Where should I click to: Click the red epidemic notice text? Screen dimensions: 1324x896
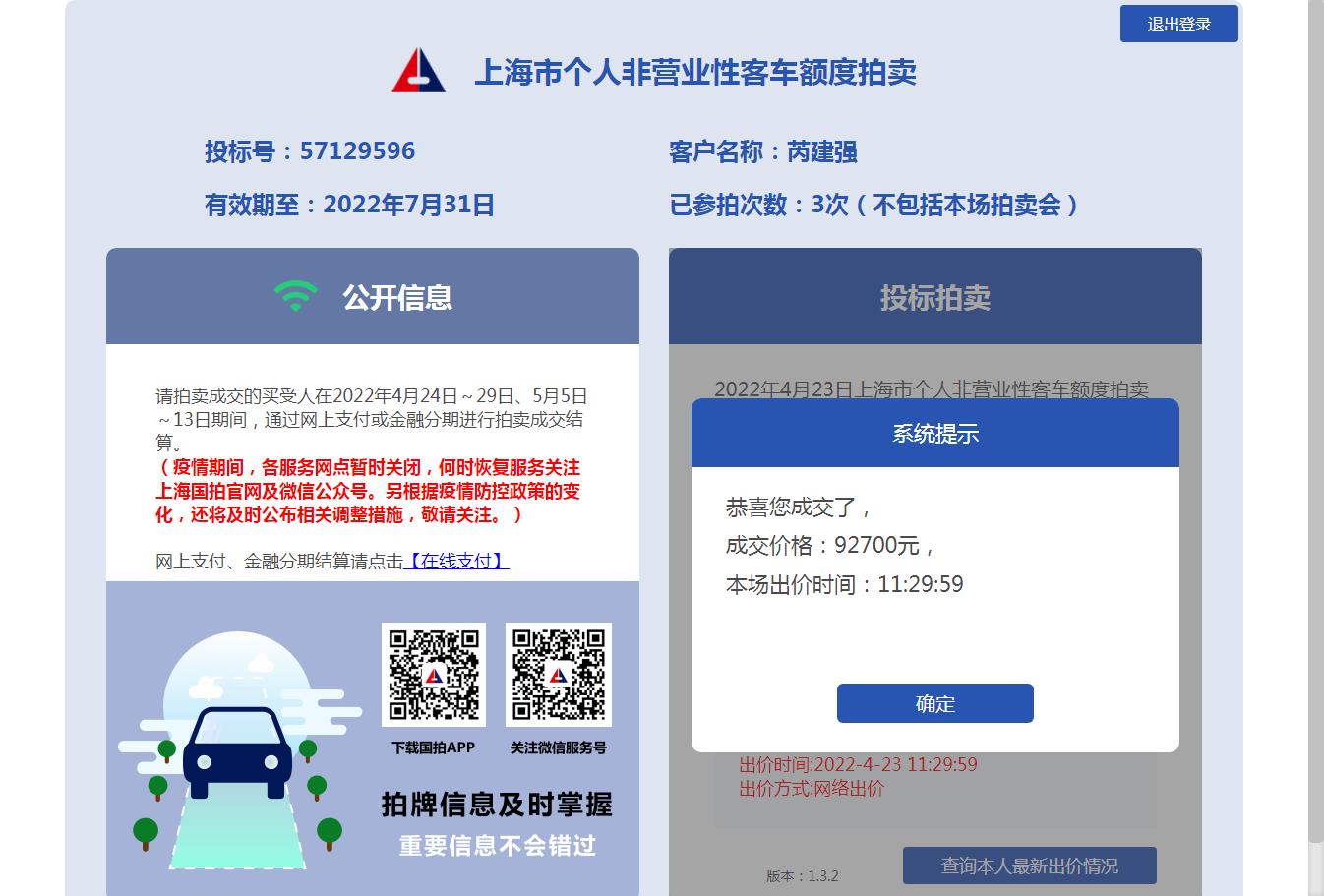(368, 491)
